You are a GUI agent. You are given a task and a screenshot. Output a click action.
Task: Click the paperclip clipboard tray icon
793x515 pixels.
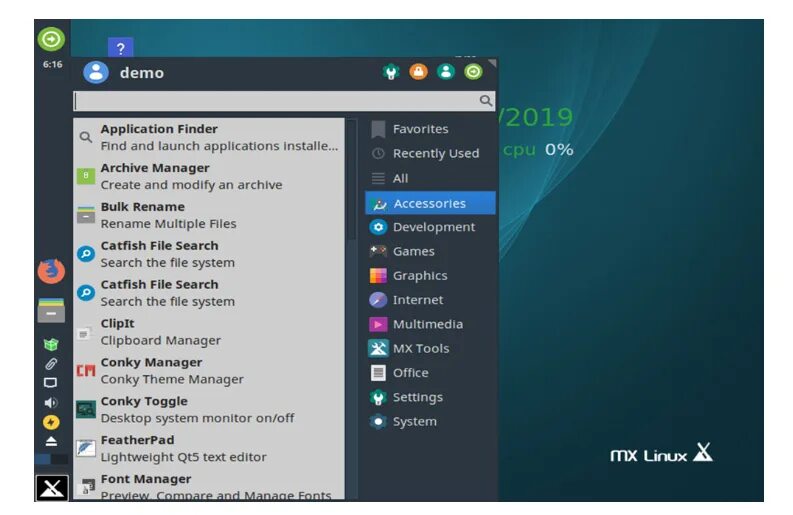click(51, 364)
